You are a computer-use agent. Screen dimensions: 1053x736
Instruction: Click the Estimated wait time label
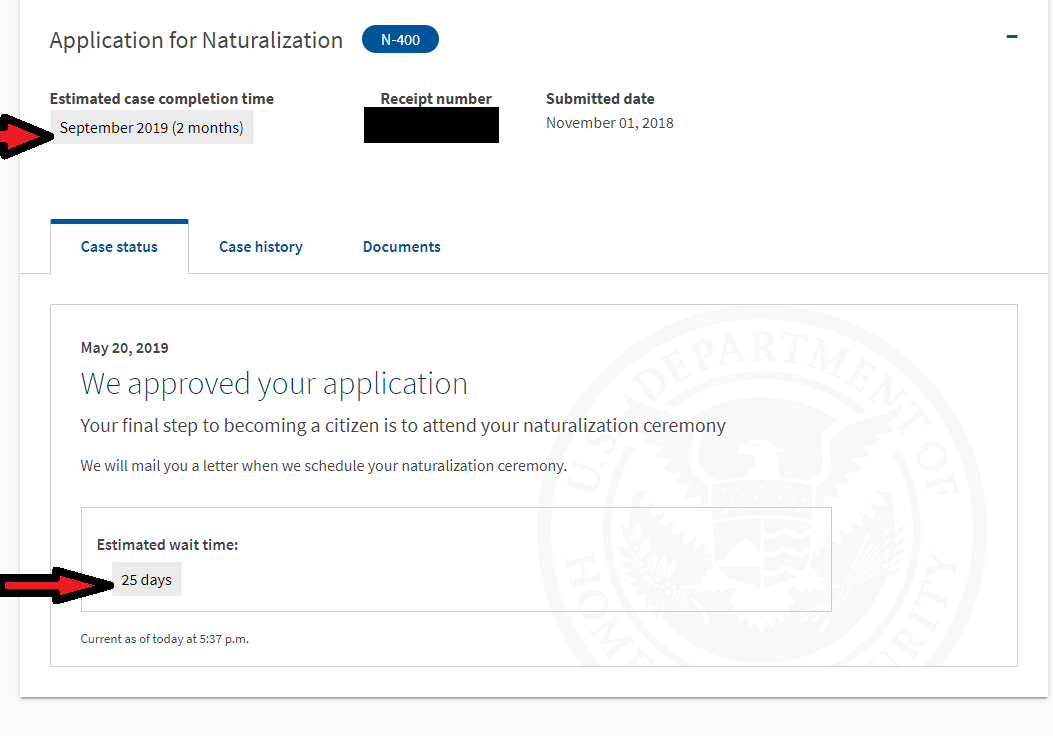(x=167, y=545)
